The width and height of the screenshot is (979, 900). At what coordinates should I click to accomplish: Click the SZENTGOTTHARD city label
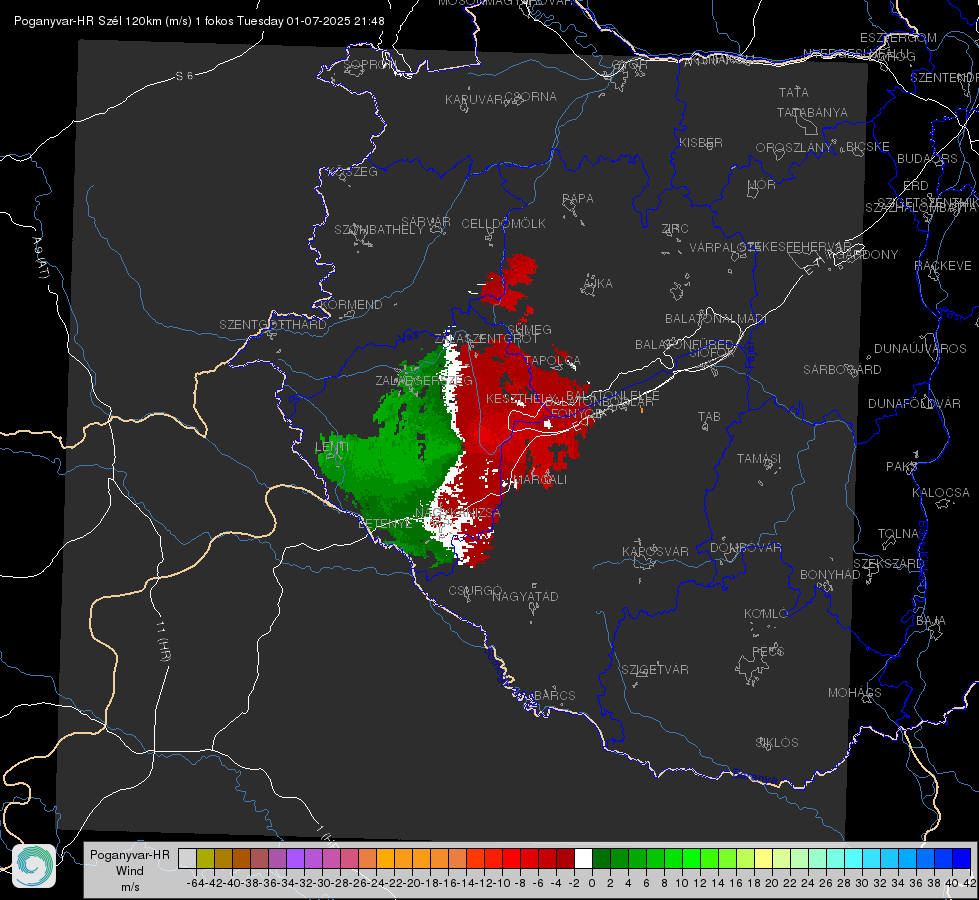pyautogui.click(x=273, y=324)
